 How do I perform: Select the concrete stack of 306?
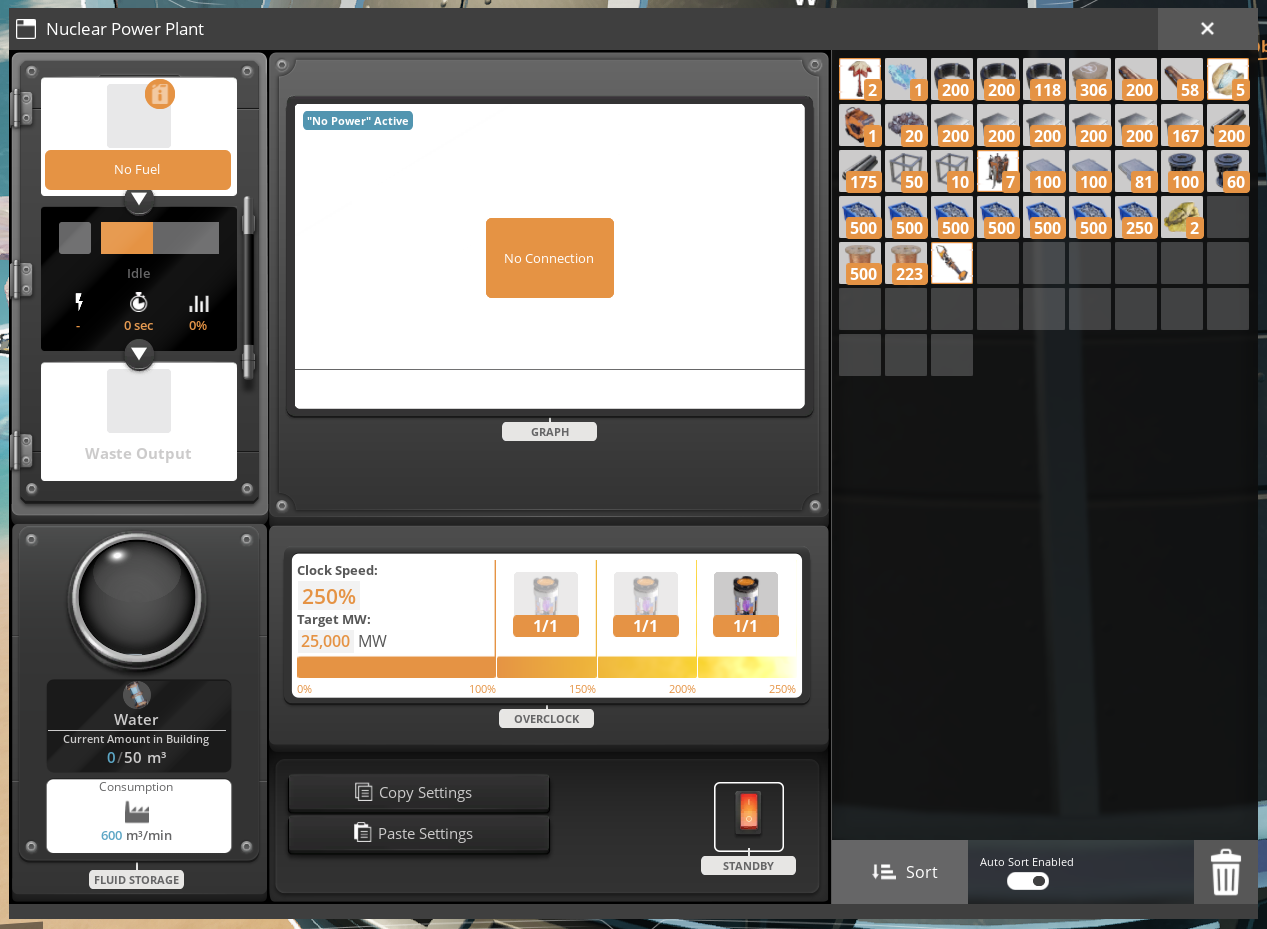(x=1090, y=79)
